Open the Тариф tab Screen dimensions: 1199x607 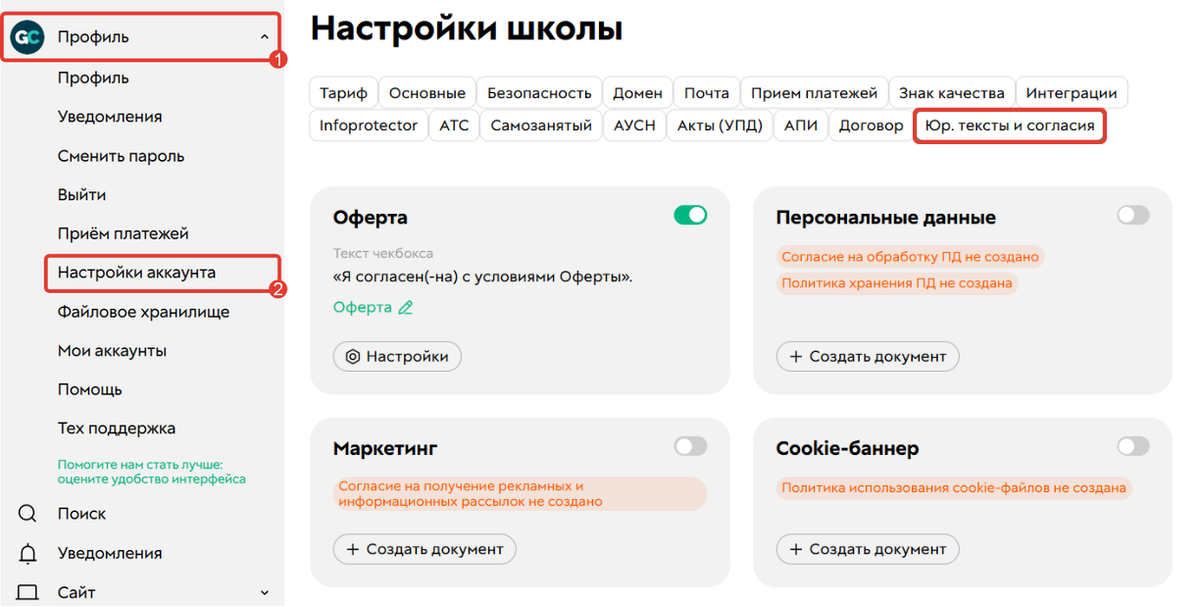tap(343, 93)
